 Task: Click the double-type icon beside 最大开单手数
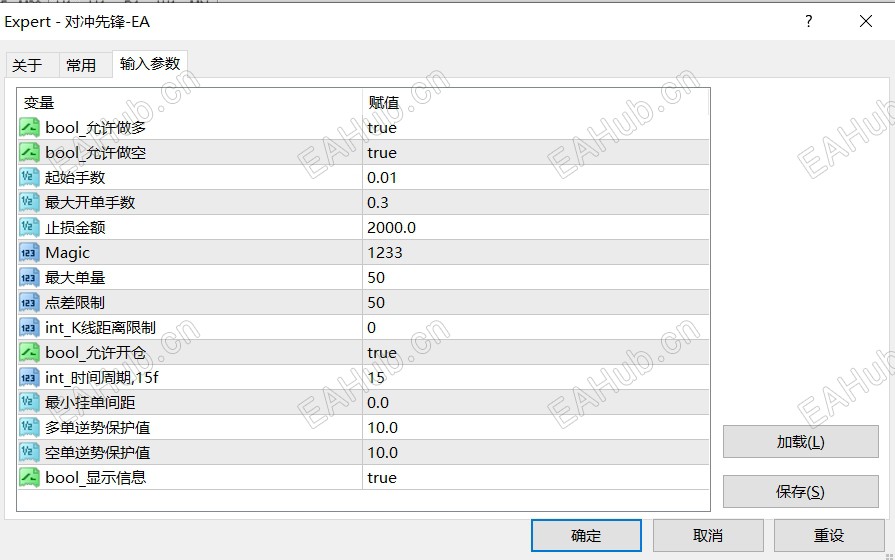(29, 202)
